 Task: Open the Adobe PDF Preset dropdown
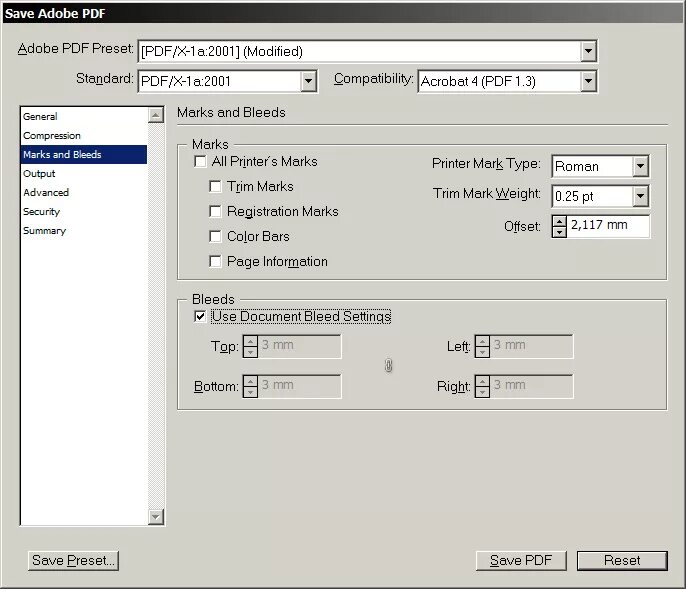tap(588, 51)
